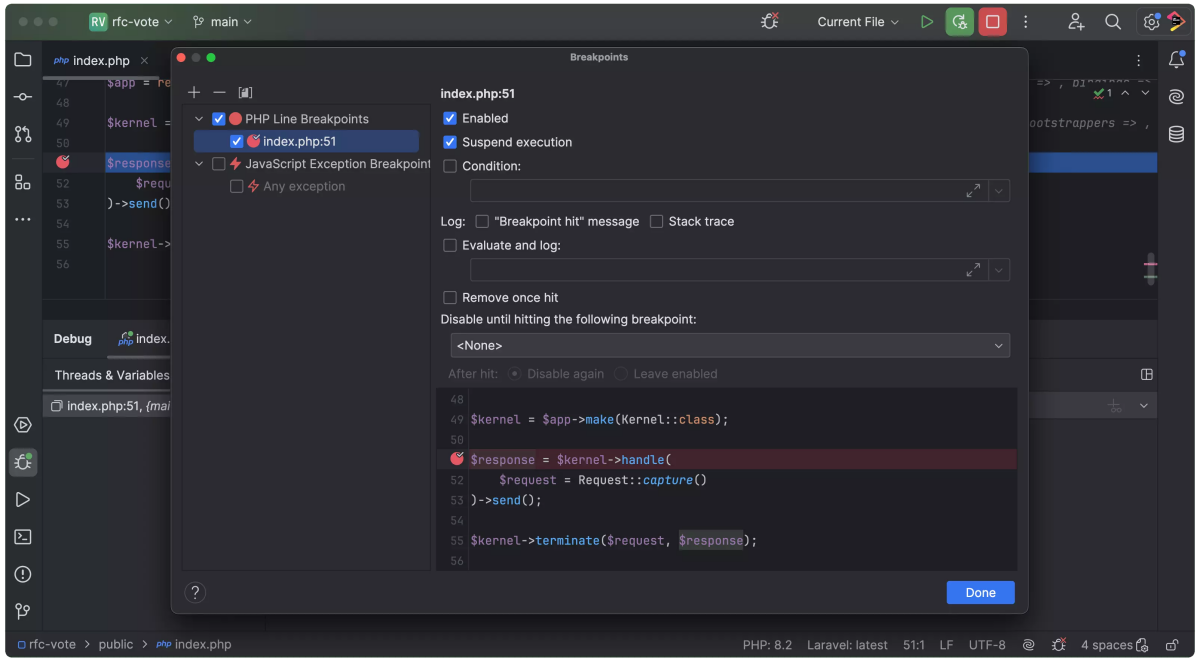Enable JavaScript Exception Breakpoints checkbox

(x=219, y=164)
